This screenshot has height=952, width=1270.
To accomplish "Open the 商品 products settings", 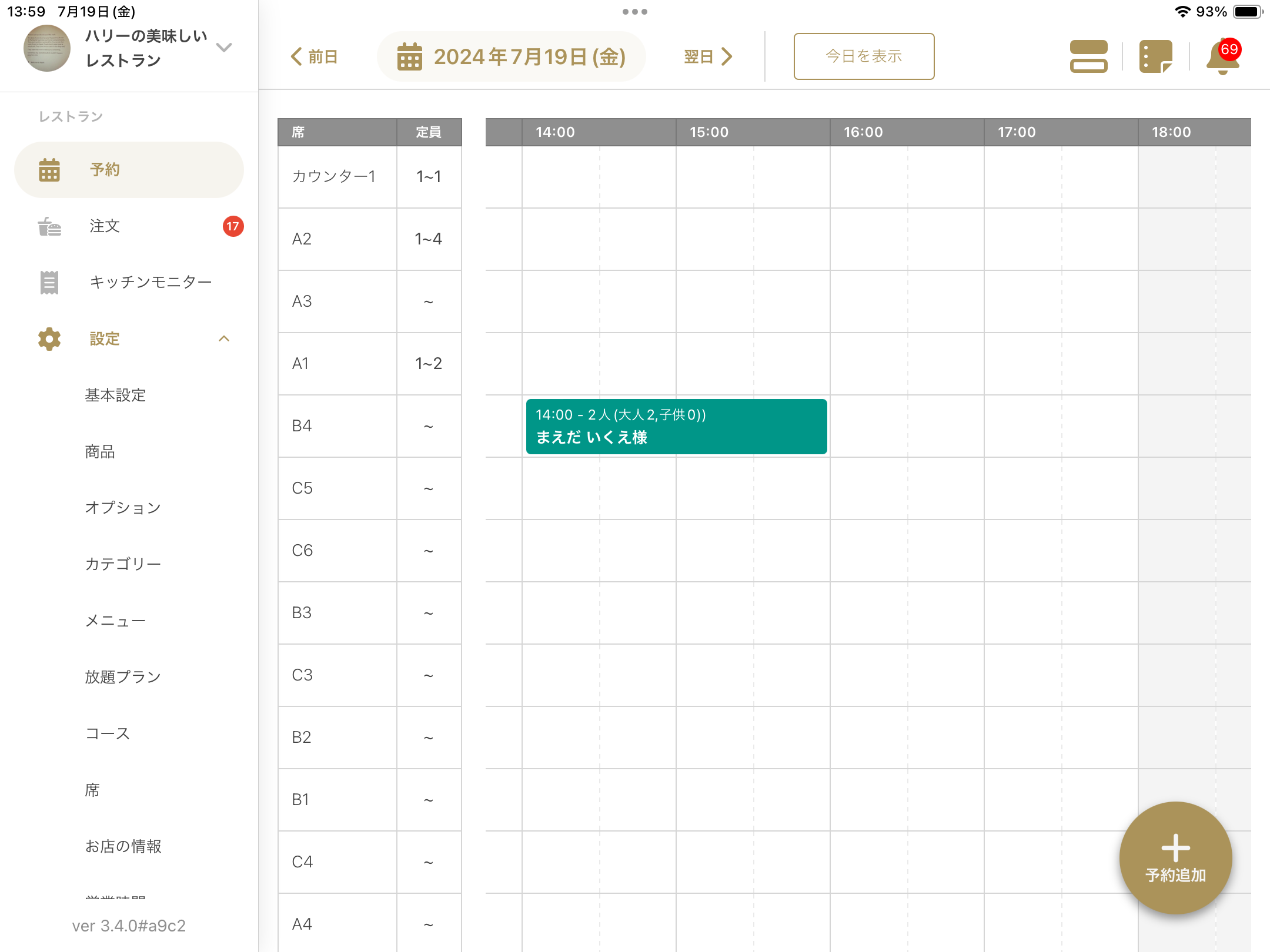I will (100, 452).
